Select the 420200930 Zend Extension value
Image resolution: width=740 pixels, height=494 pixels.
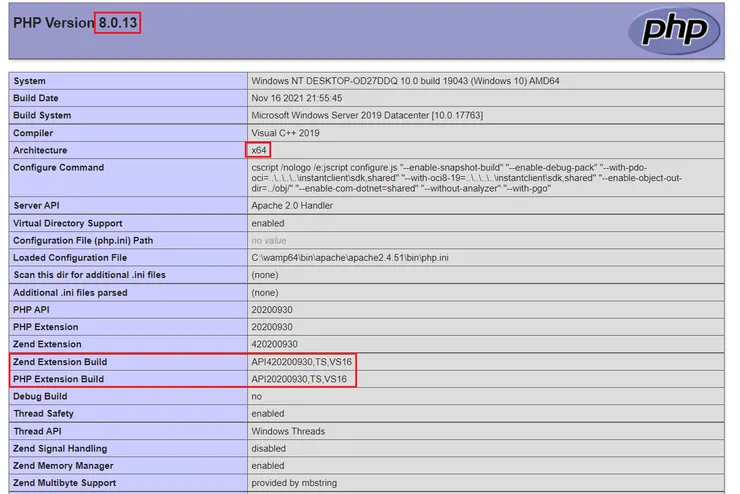(274, 344)
